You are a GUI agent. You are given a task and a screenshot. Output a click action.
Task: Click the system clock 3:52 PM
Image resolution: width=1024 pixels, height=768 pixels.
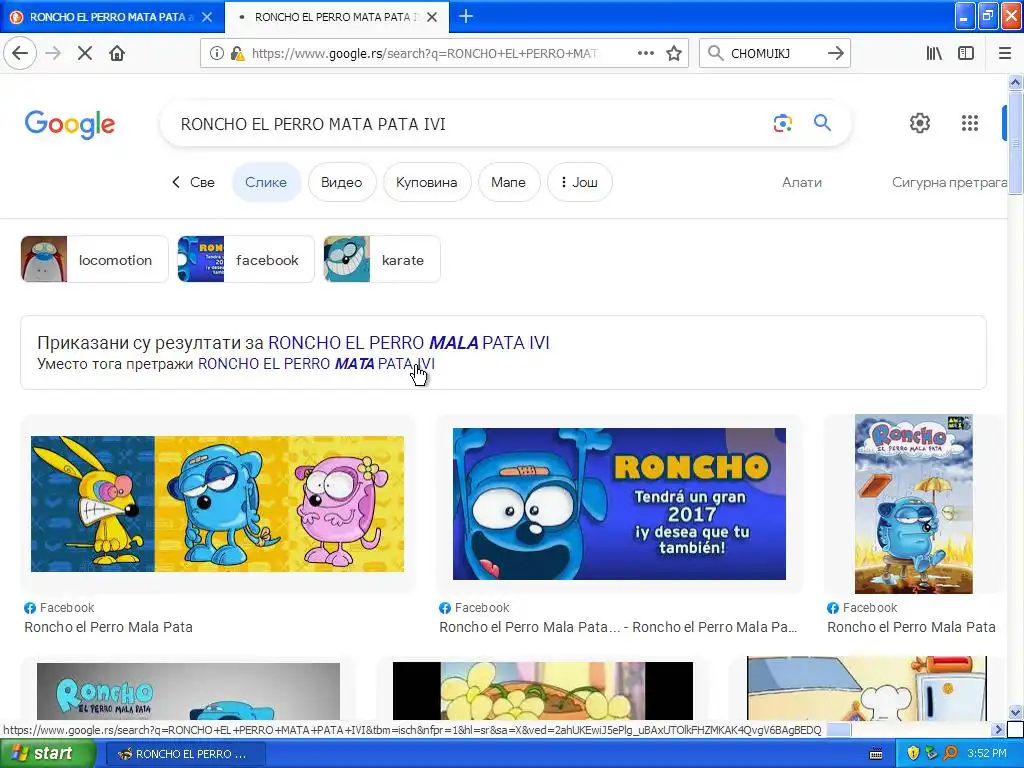click(987, 753)
